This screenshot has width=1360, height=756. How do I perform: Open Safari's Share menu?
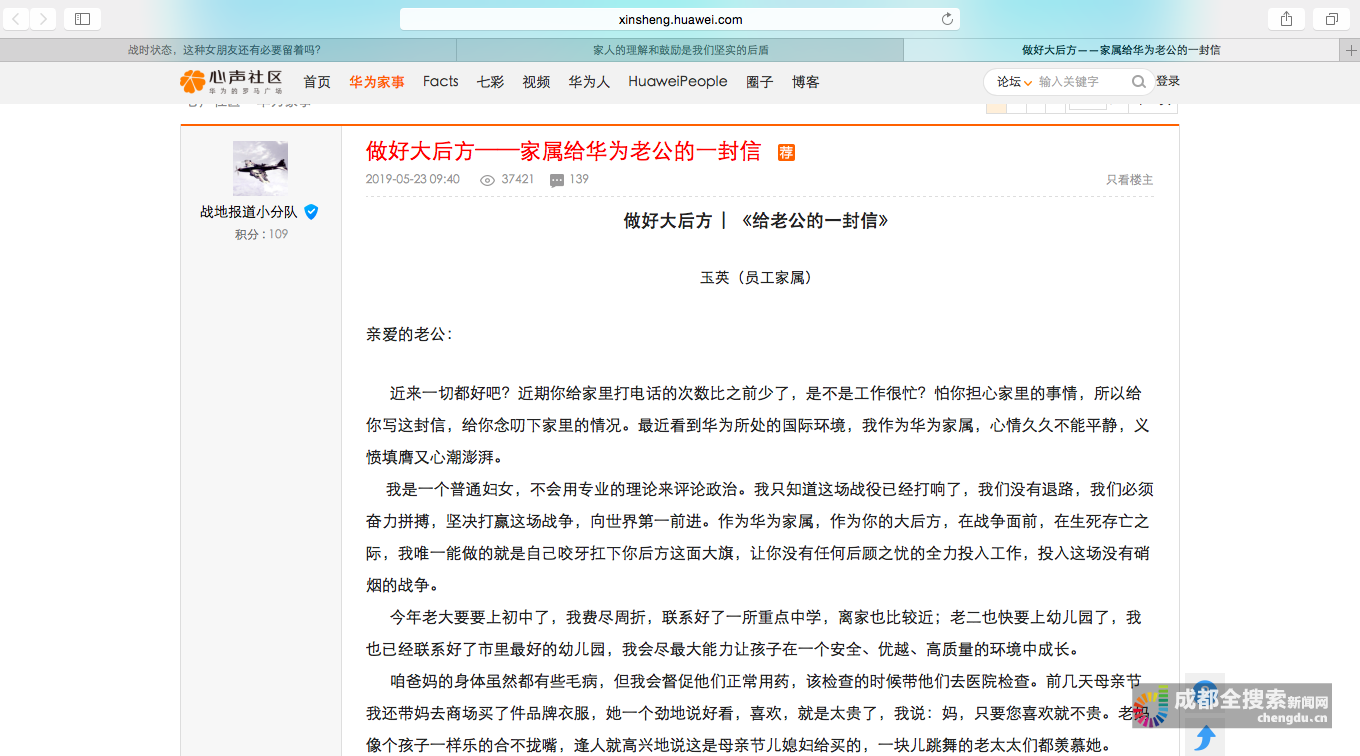[1287, 19]
